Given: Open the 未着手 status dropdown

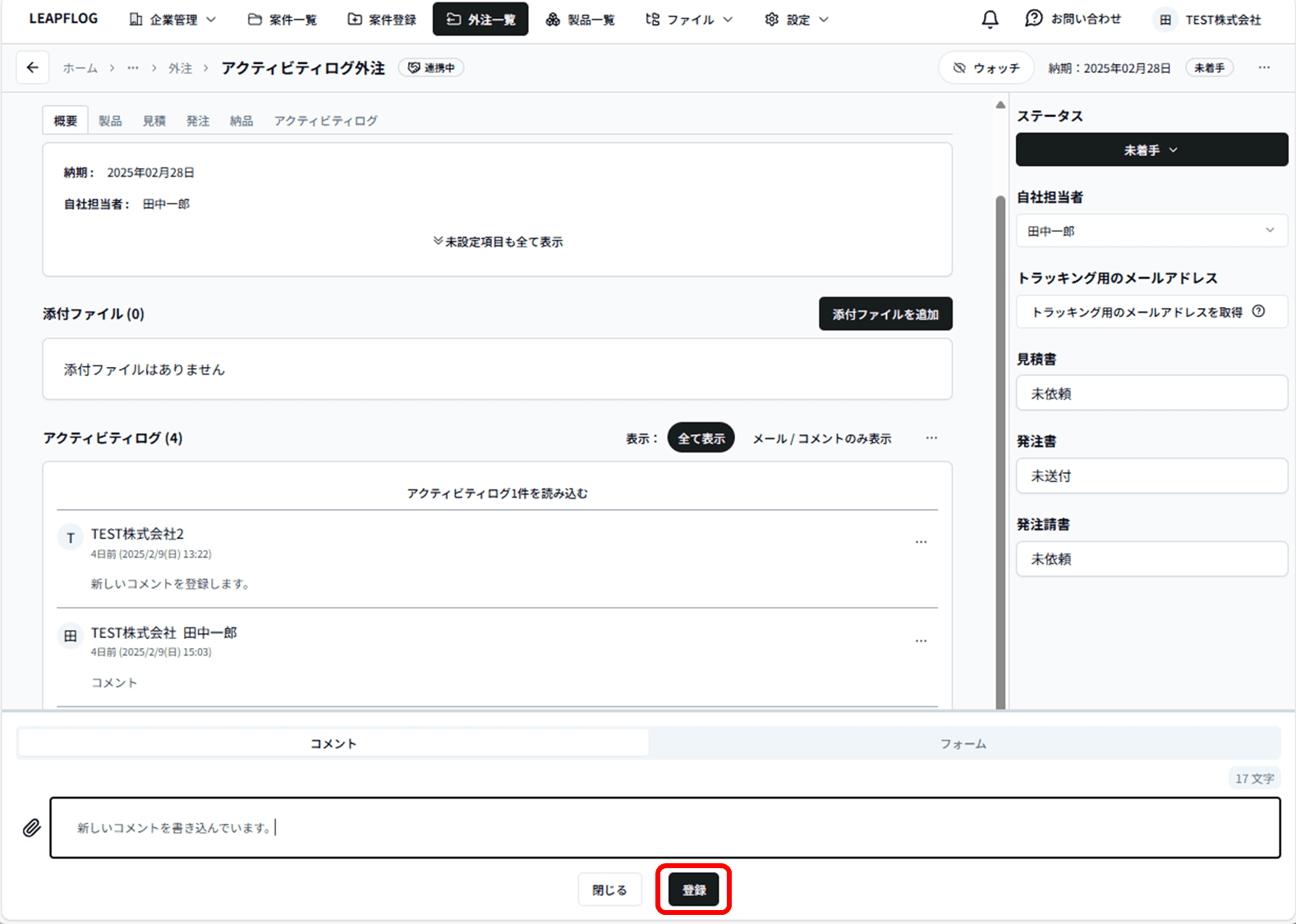Looking at the screenshot, I should point(1151,150).
